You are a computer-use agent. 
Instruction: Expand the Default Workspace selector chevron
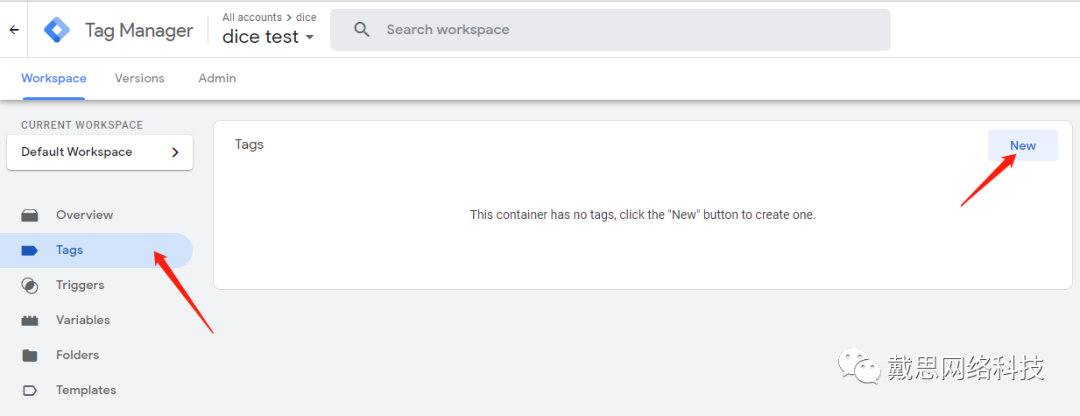pos(175,152)
